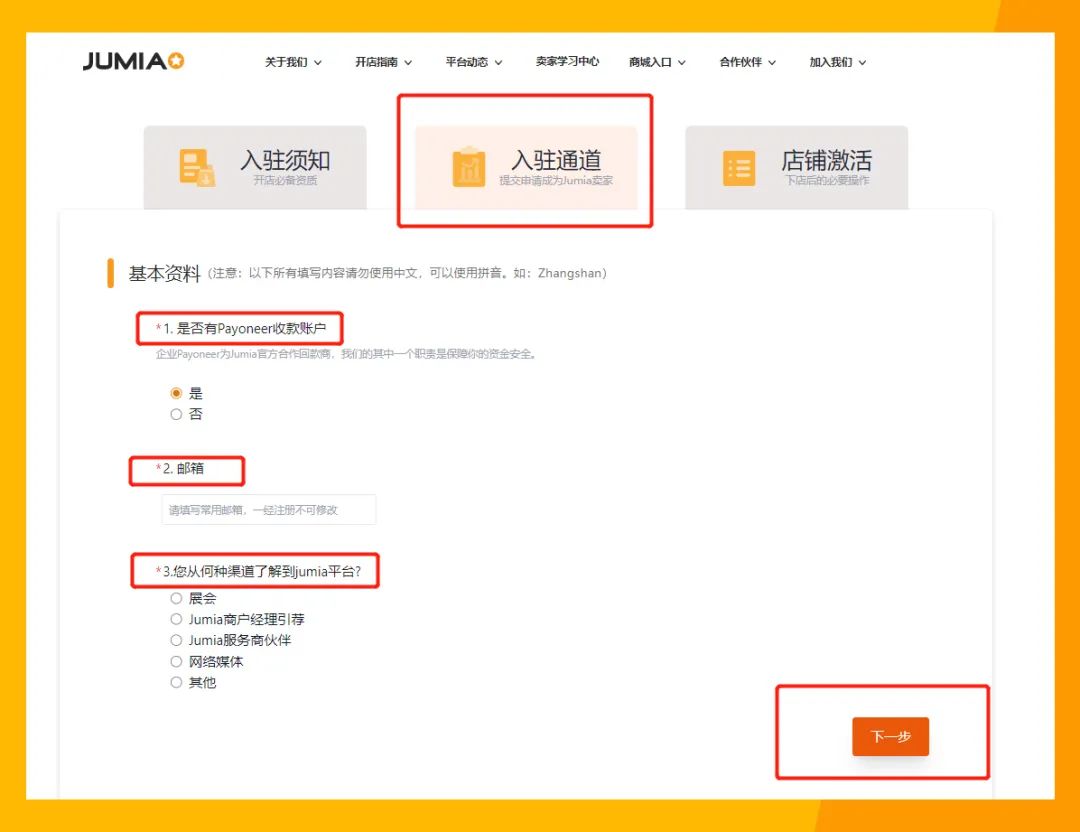The height and width of the screenshot is (832, 1080).
Task: Click the 下一步 button
Action: pyautogui.click(x=890, y=736)
